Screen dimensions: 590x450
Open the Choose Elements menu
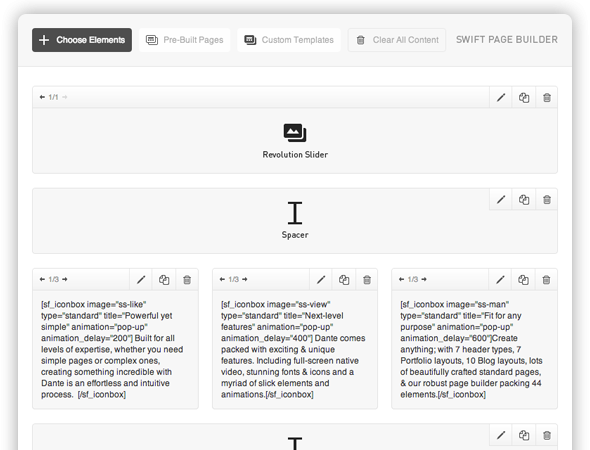[x=82, y=40]
